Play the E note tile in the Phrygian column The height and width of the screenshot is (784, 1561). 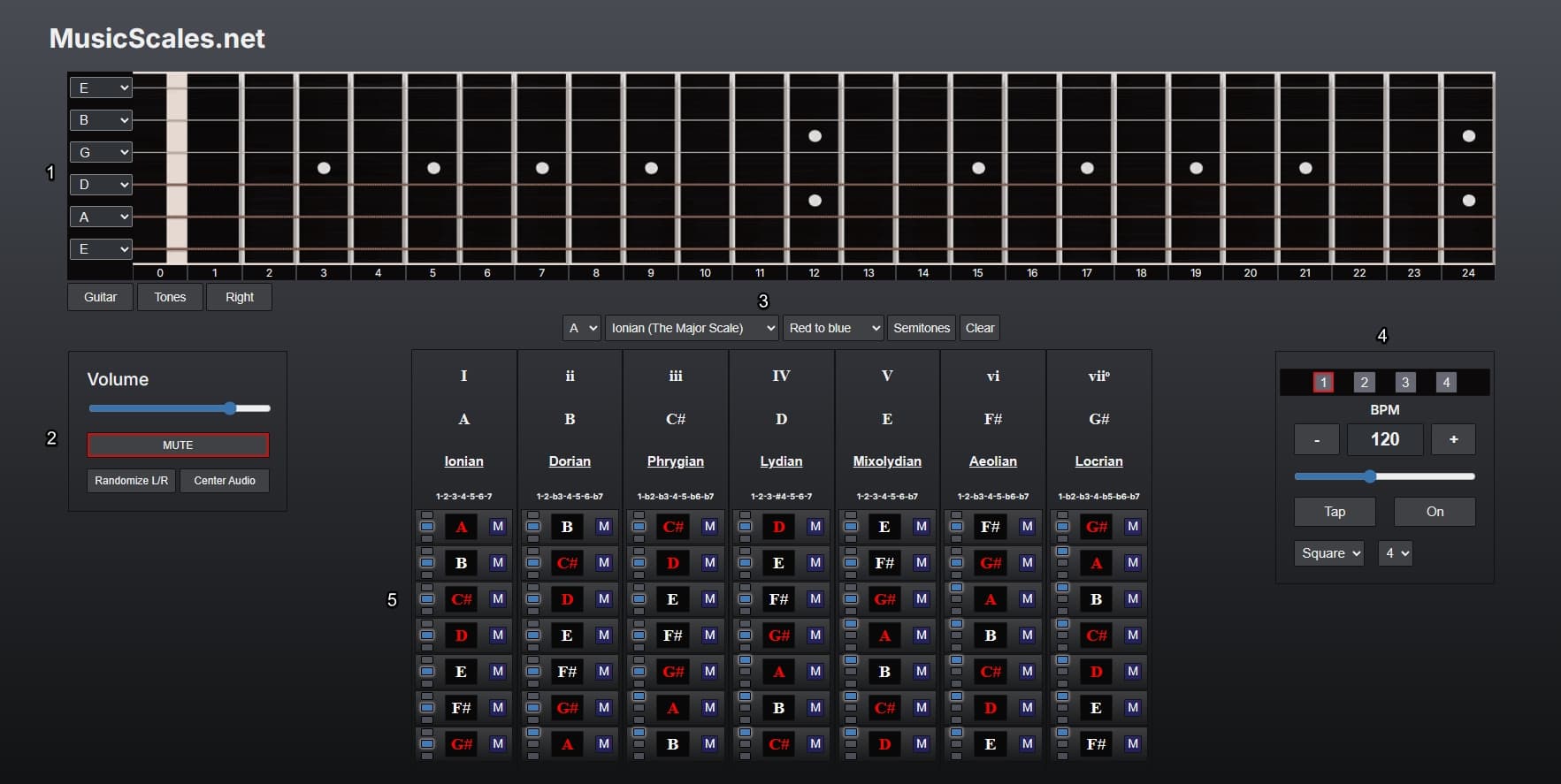(672, 599)
